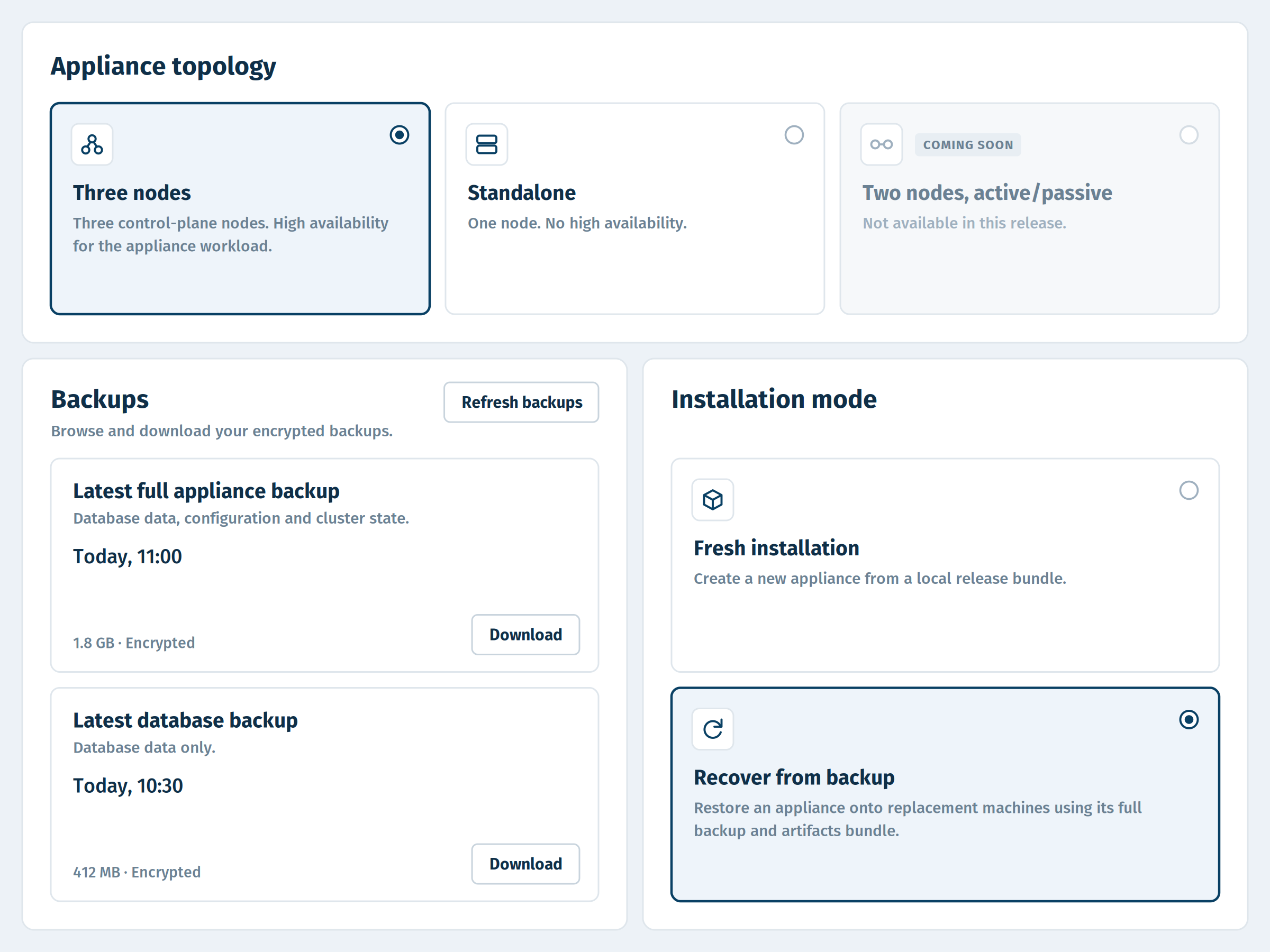Click the Fresh installation heading
The height and width of the screenshot is (952, 1270).
click(776, 548)
